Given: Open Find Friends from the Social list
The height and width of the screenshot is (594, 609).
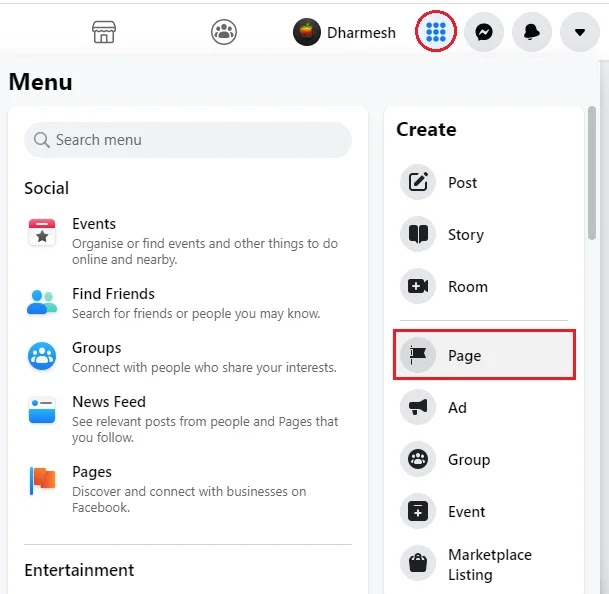Looking at the screenshot, I should (x=188, y=303).
